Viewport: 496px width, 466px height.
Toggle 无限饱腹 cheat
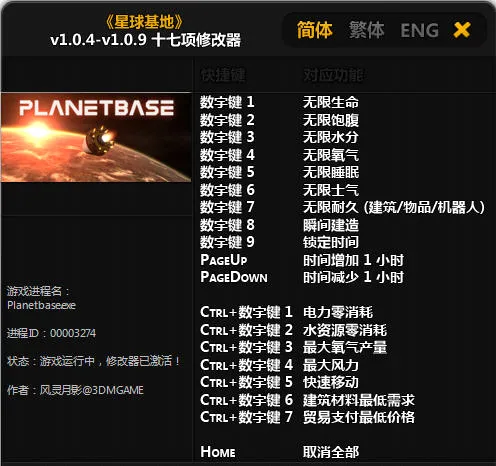331,120
